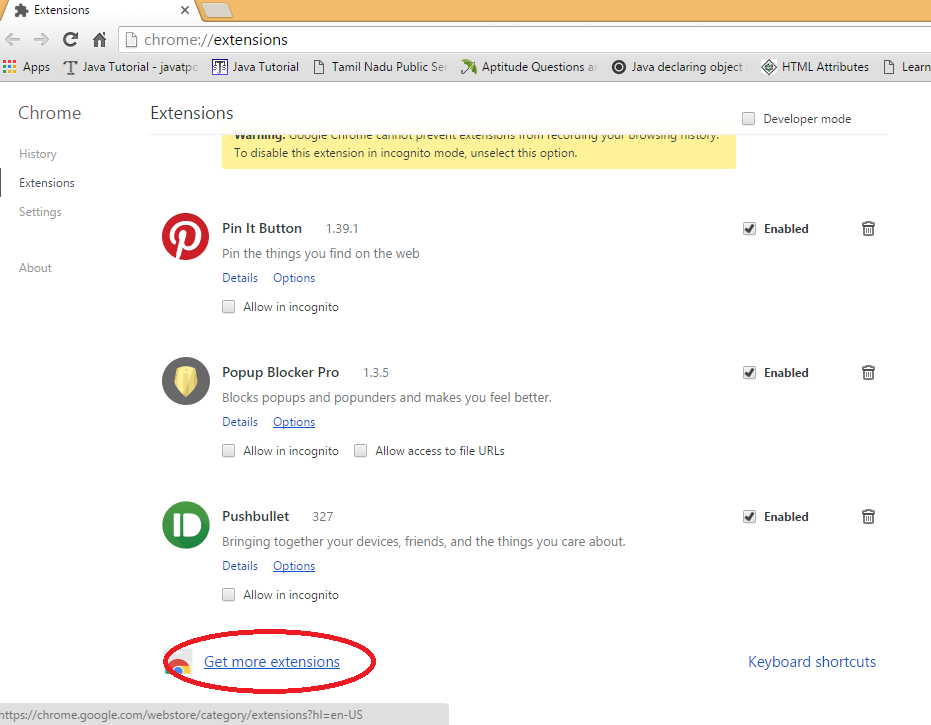Image resolution: width=931 pixels, height=725 pixels.
Task: Disable the Popup Blocker Pro extension
Action: coord(749,372)
